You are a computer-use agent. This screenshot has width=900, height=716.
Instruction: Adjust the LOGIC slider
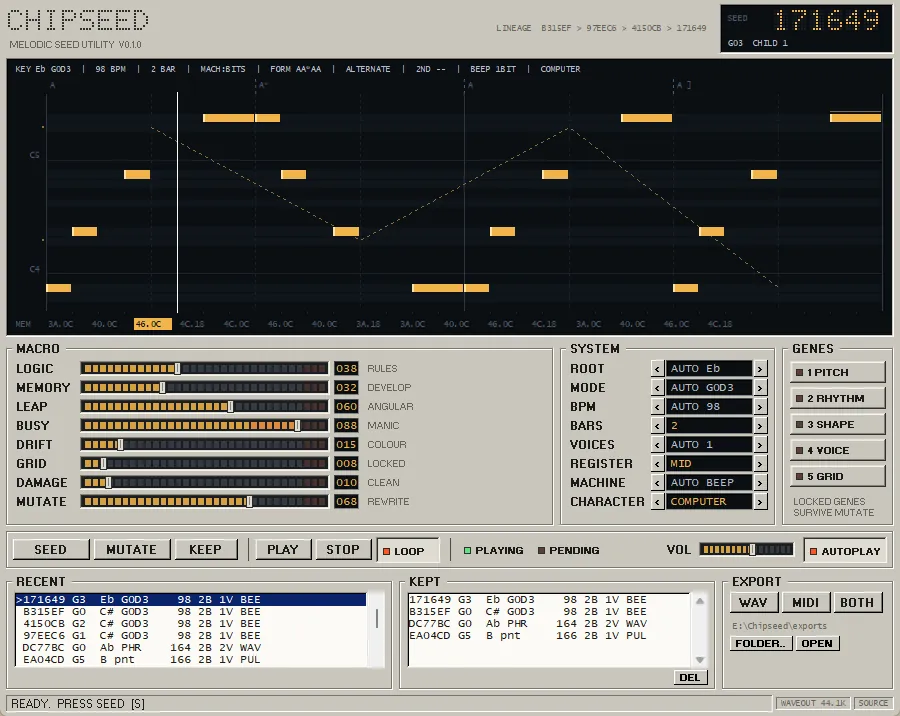pyautogui.click(x=204, y=369)
